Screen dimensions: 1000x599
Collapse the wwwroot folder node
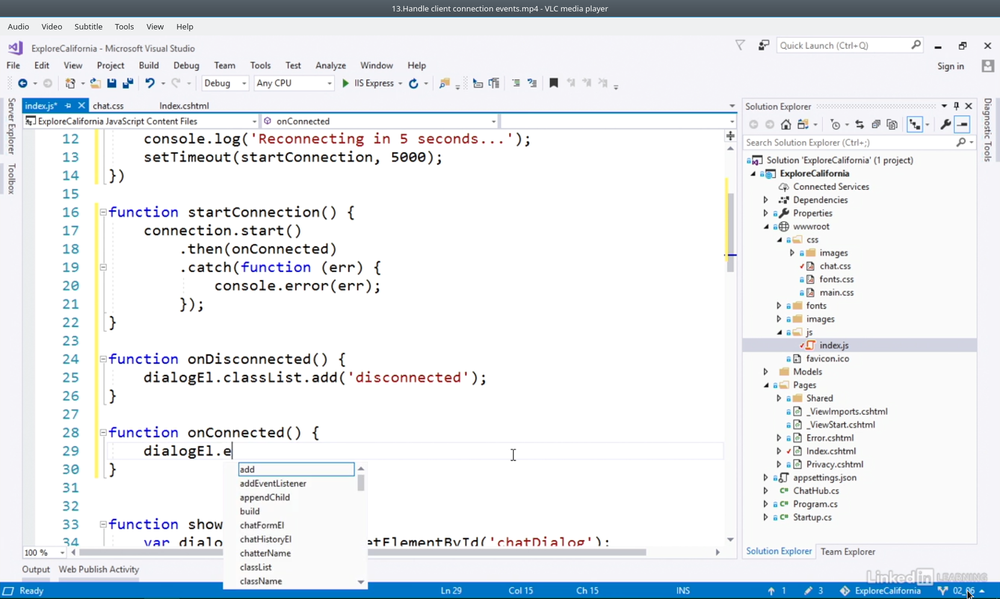click(766, 226)
